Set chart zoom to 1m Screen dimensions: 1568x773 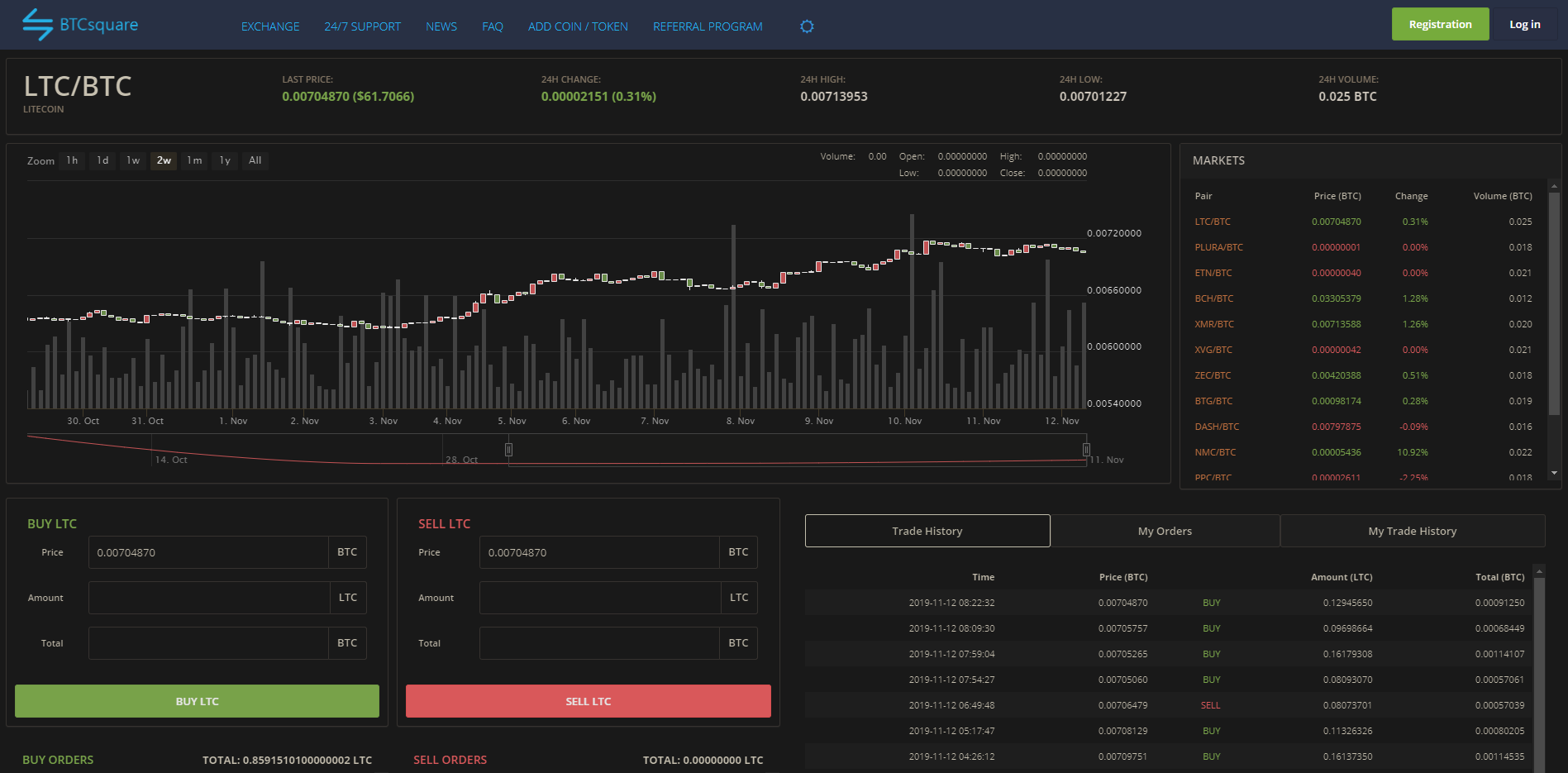(x=194, y=160)
